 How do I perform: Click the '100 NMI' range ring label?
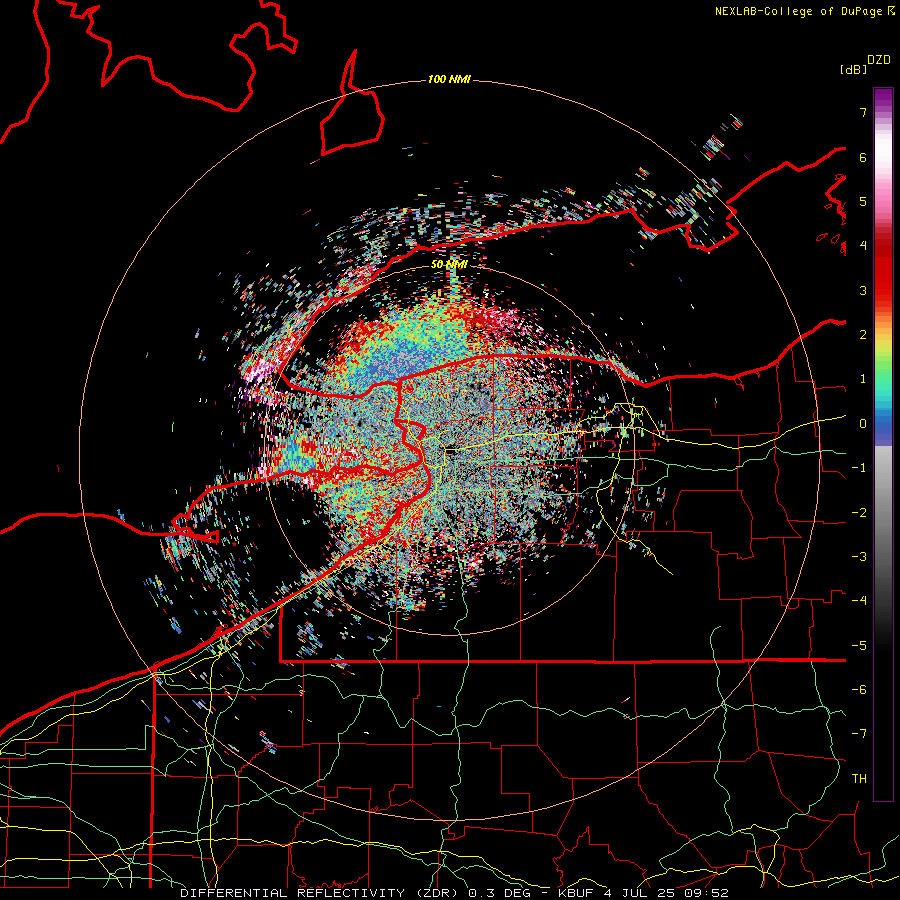click(449, 79)
